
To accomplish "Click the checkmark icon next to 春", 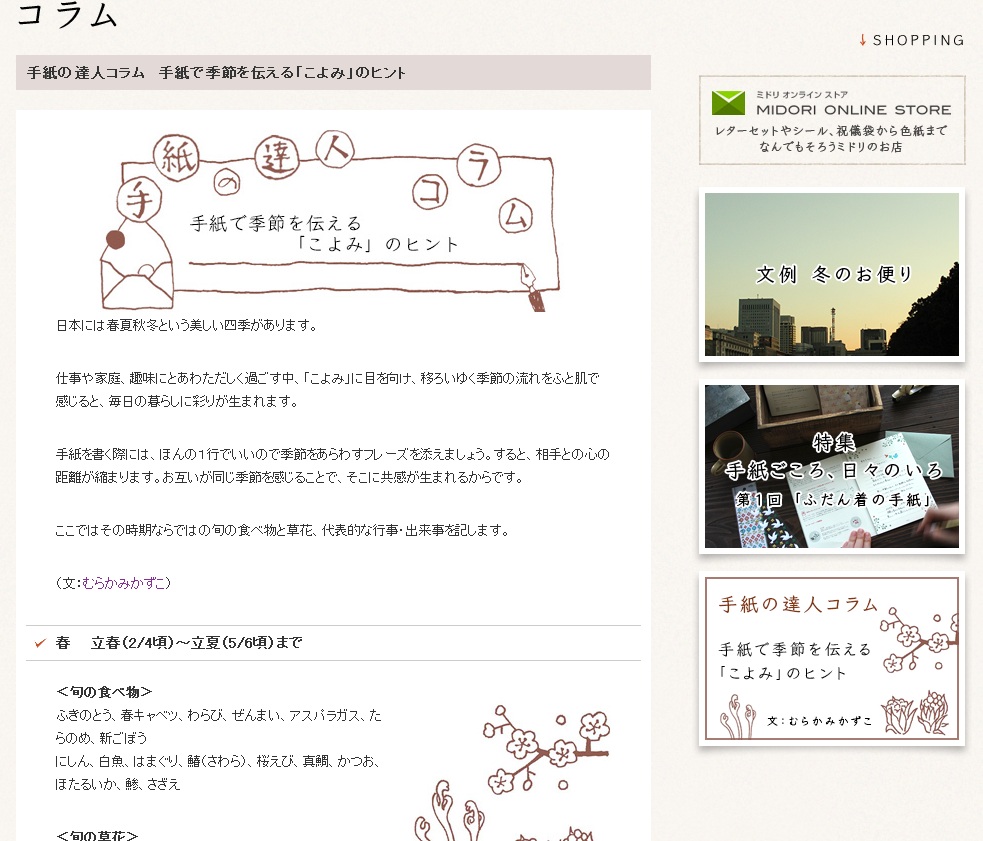I will [x=40, y=643].
